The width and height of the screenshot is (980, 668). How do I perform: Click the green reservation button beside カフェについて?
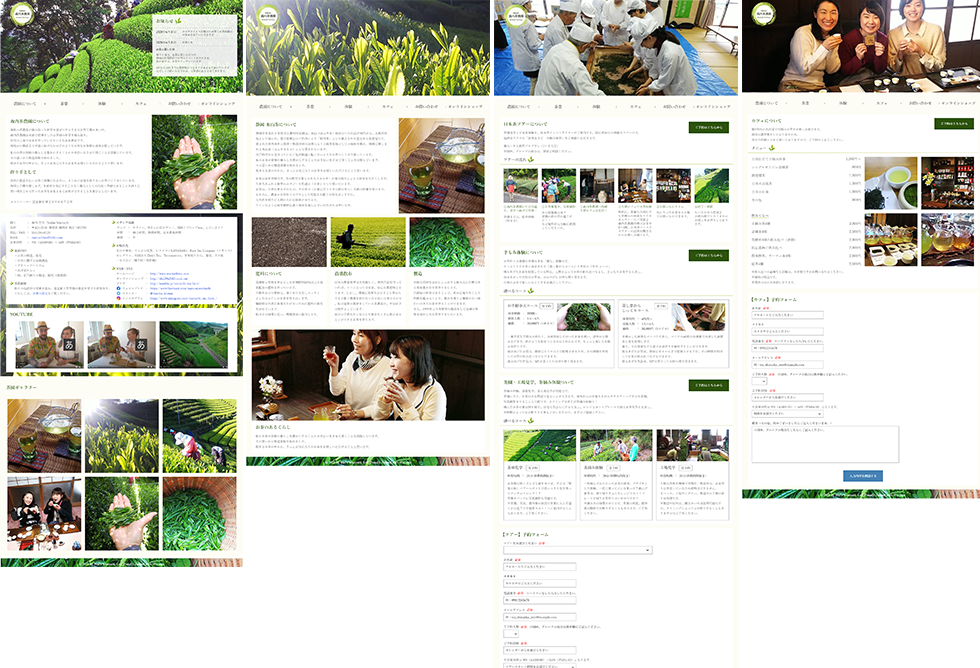pos(952,124)
